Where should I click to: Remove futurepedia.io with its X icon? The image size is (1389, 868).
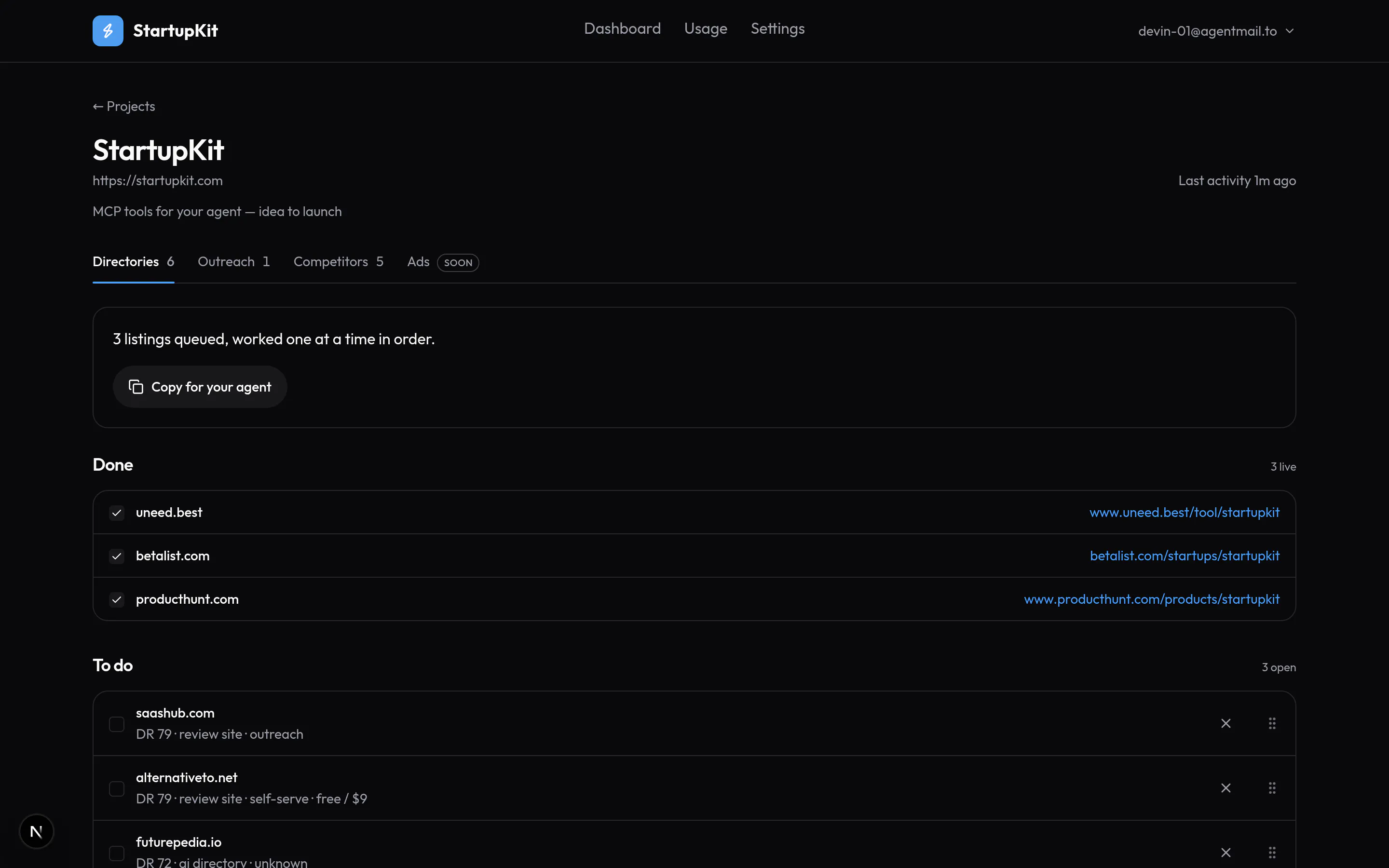click(x=1226, y=853)
